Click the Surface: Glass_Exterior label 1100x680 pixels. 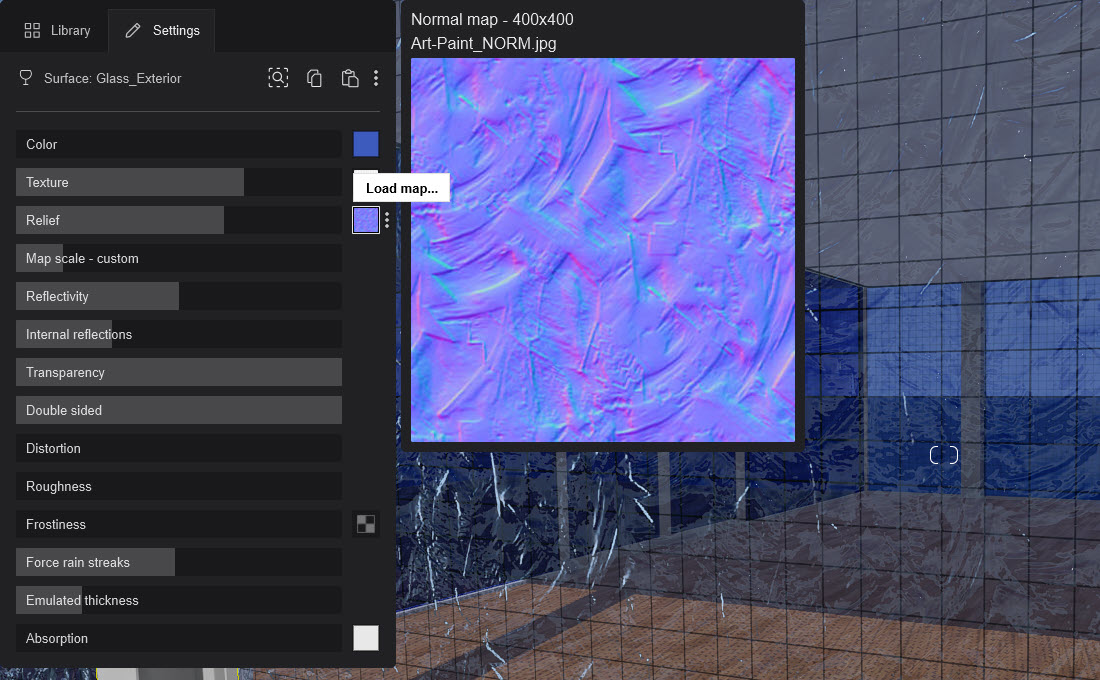[x=112, y=78]
